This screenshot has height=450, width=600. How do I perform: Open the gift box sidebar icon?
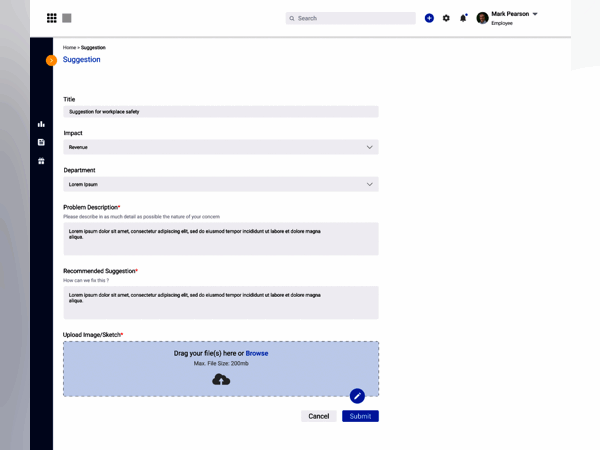[41, 161]
